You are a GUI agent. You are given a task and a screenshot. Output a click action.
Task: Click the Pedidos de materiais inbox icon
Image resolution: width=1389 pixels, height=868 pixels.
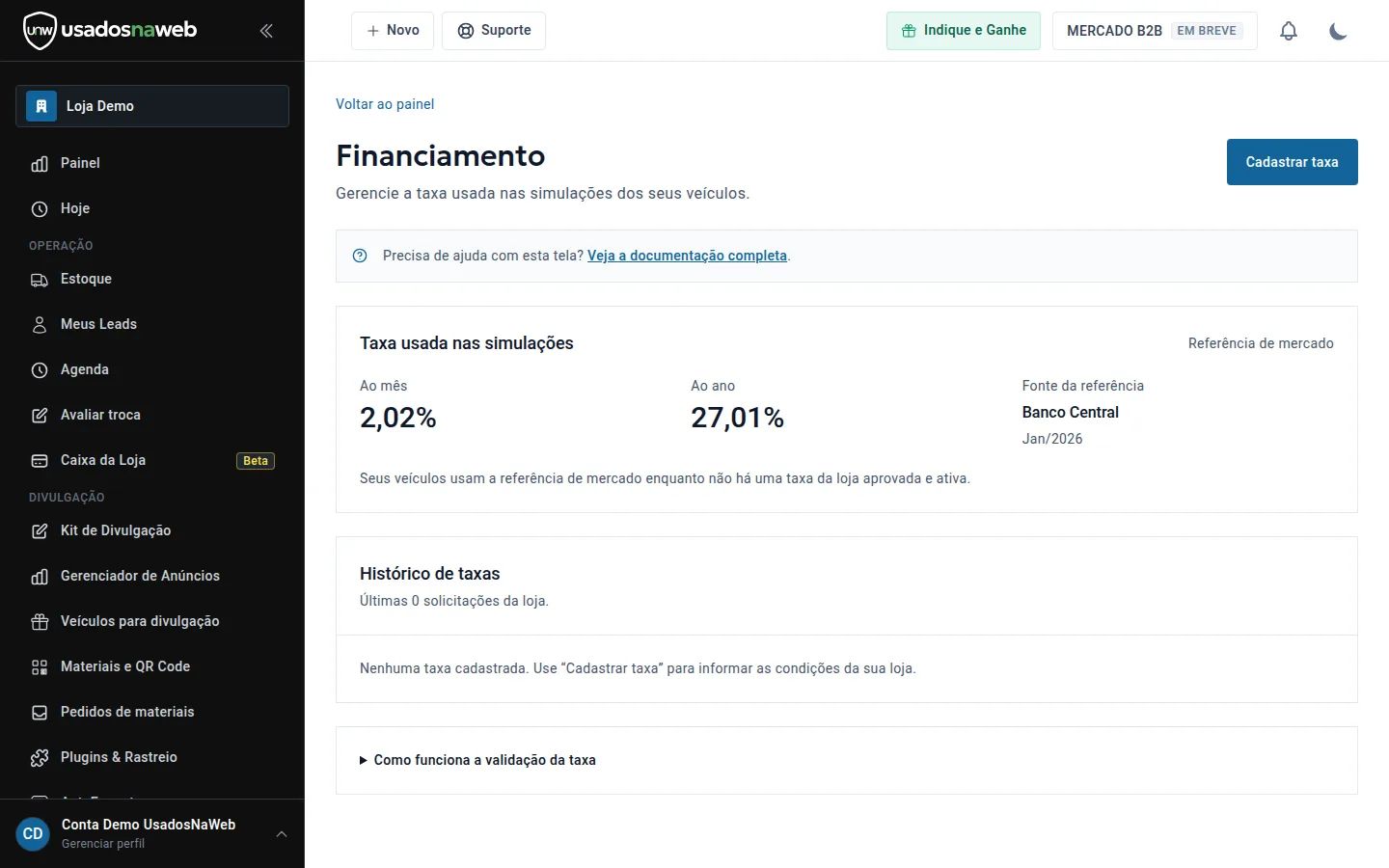click(x=40, y=713)
